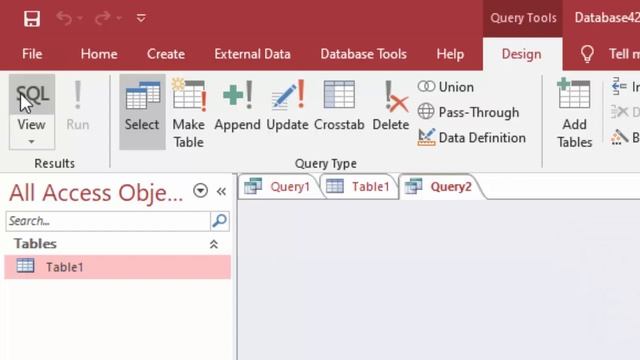Click the Save icon in quick access toolbar
This screenshot has width=640, height=360.
pyautogui.click(x=32, y=18)
